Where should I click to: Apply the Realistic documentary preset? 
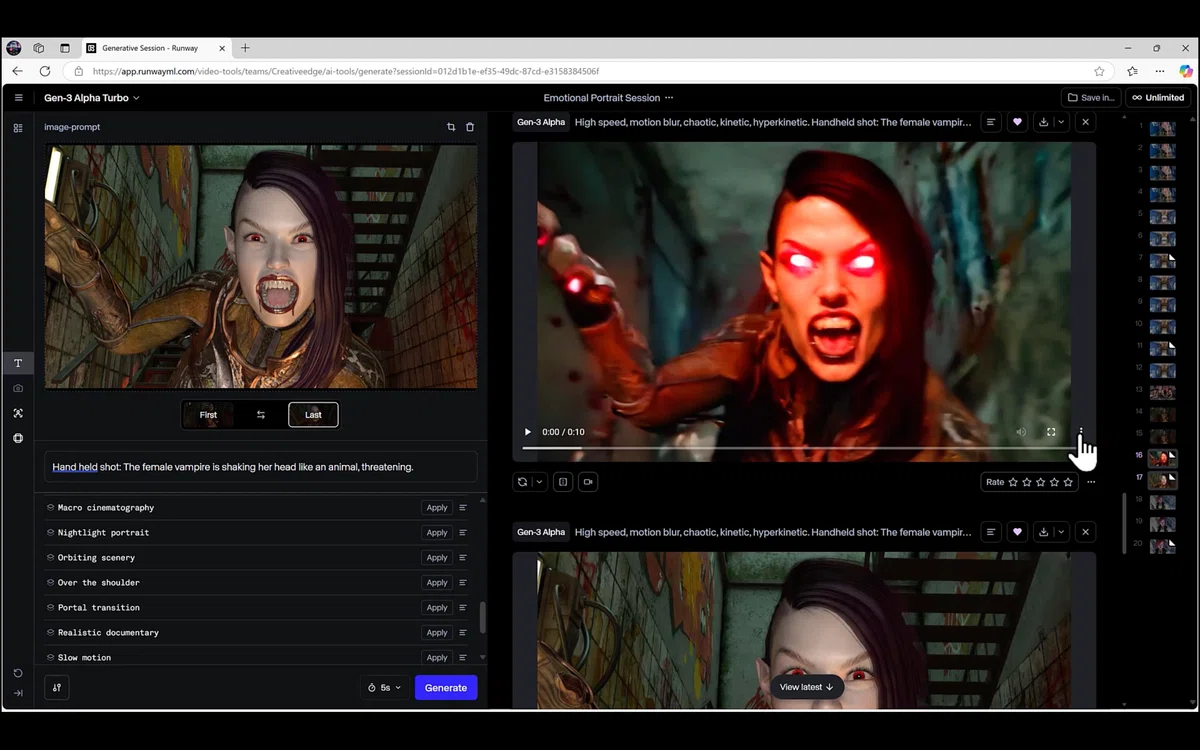[437, 633]
